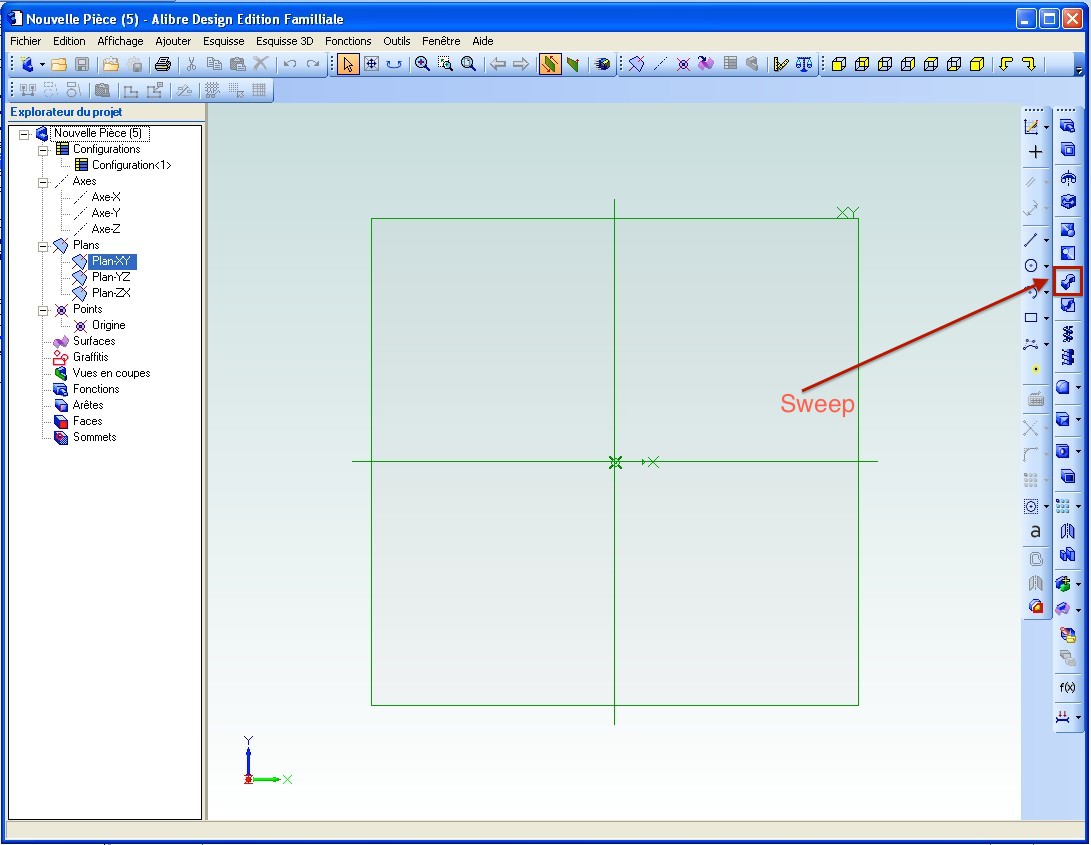Select Axe-Z in the tree
The image size is (1091, 845).
coord(106,229)
